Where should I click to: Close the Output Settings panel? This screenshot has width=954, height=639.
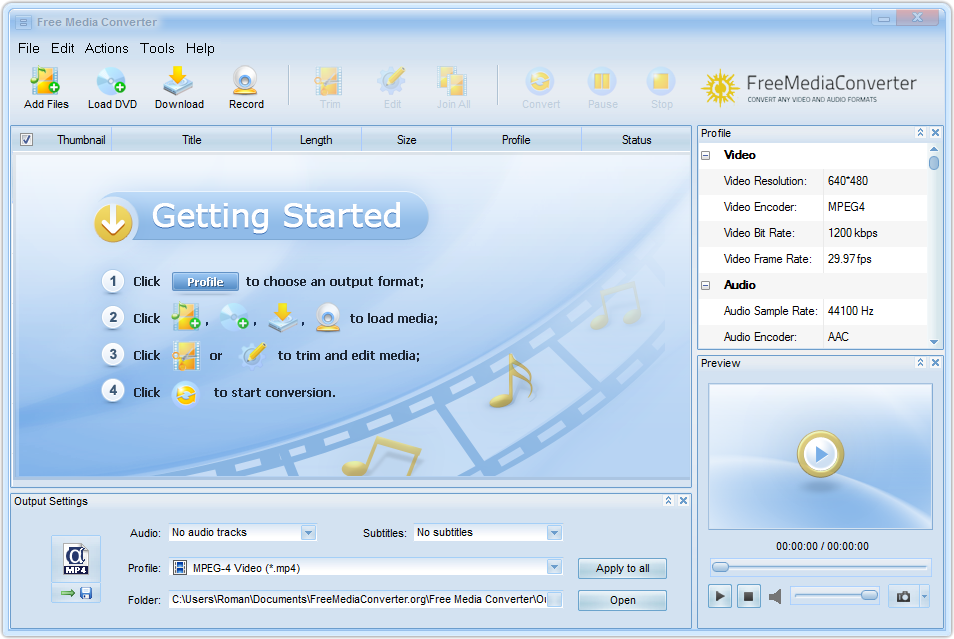684,500
